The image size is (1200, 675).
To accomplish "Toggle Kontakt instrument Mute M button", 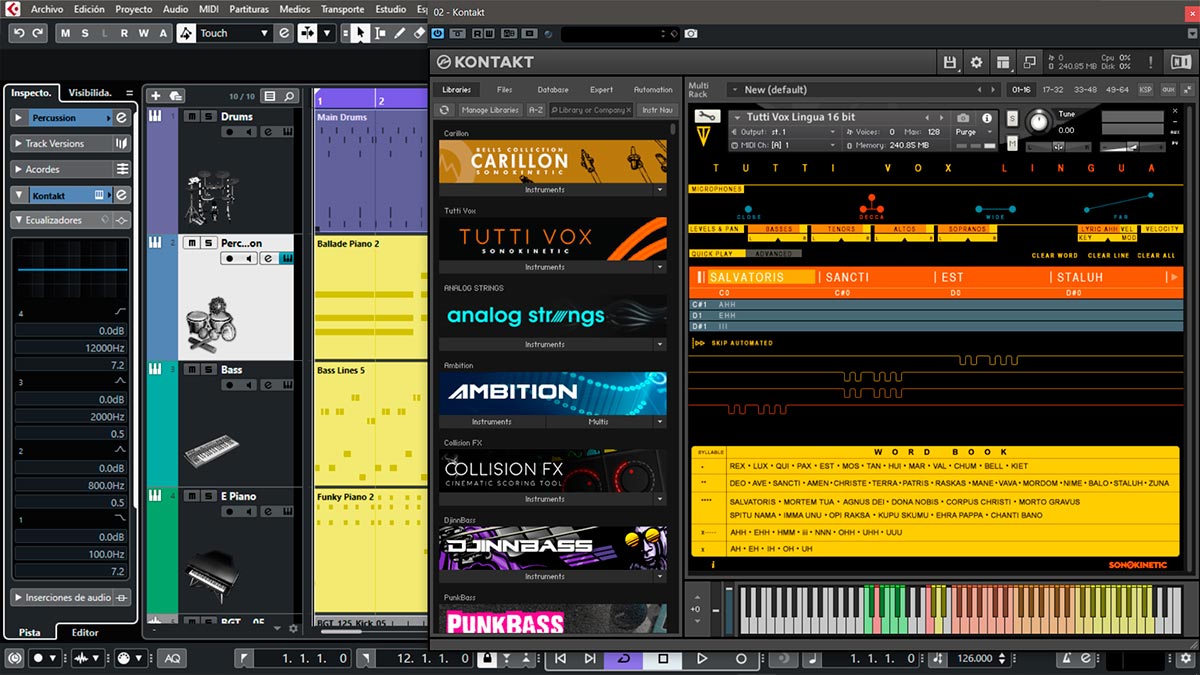I will pos(1012,145).
